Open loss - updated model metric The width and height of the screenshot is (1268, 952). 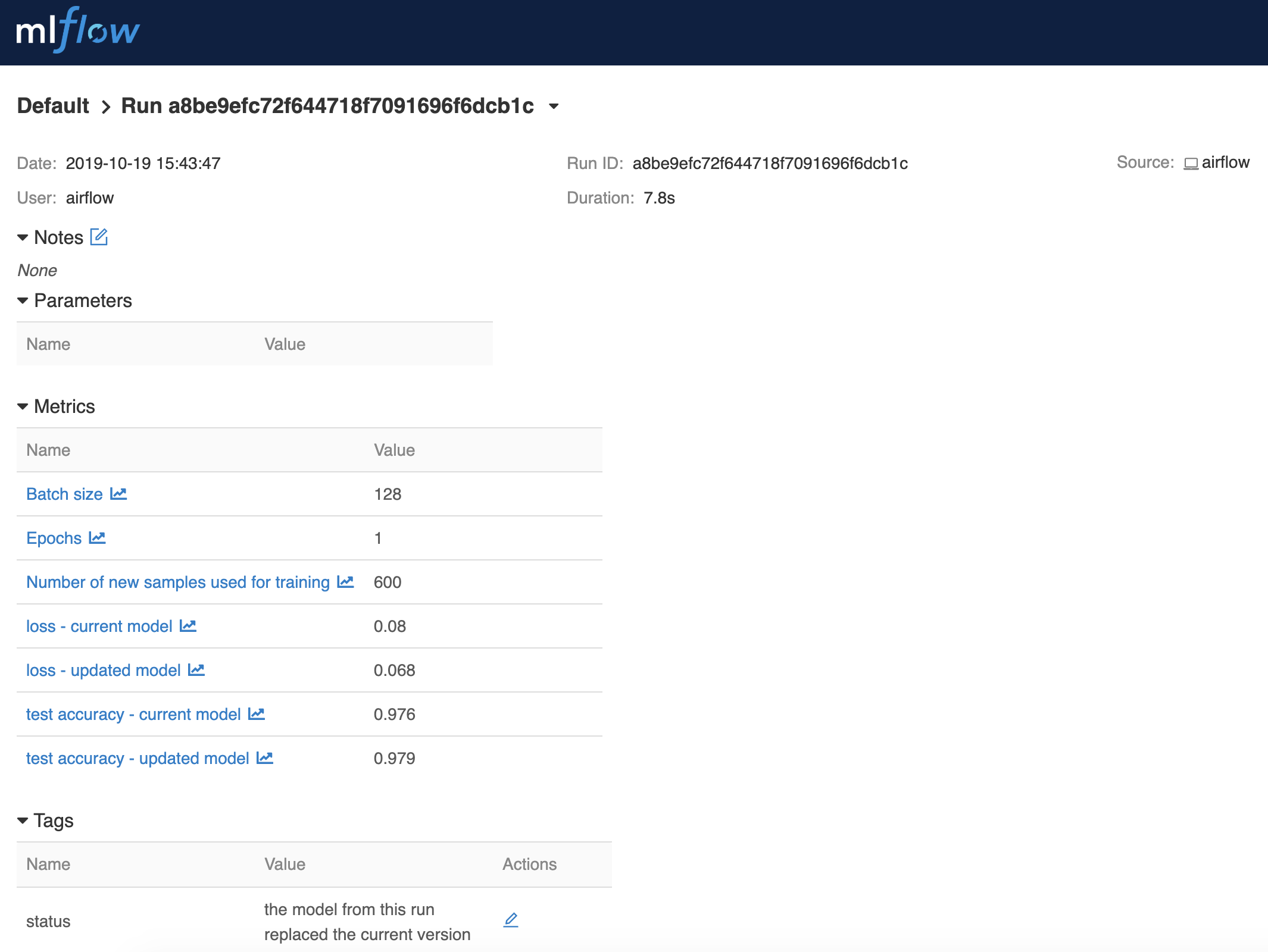pyautogui.click(x=104, y=670)
